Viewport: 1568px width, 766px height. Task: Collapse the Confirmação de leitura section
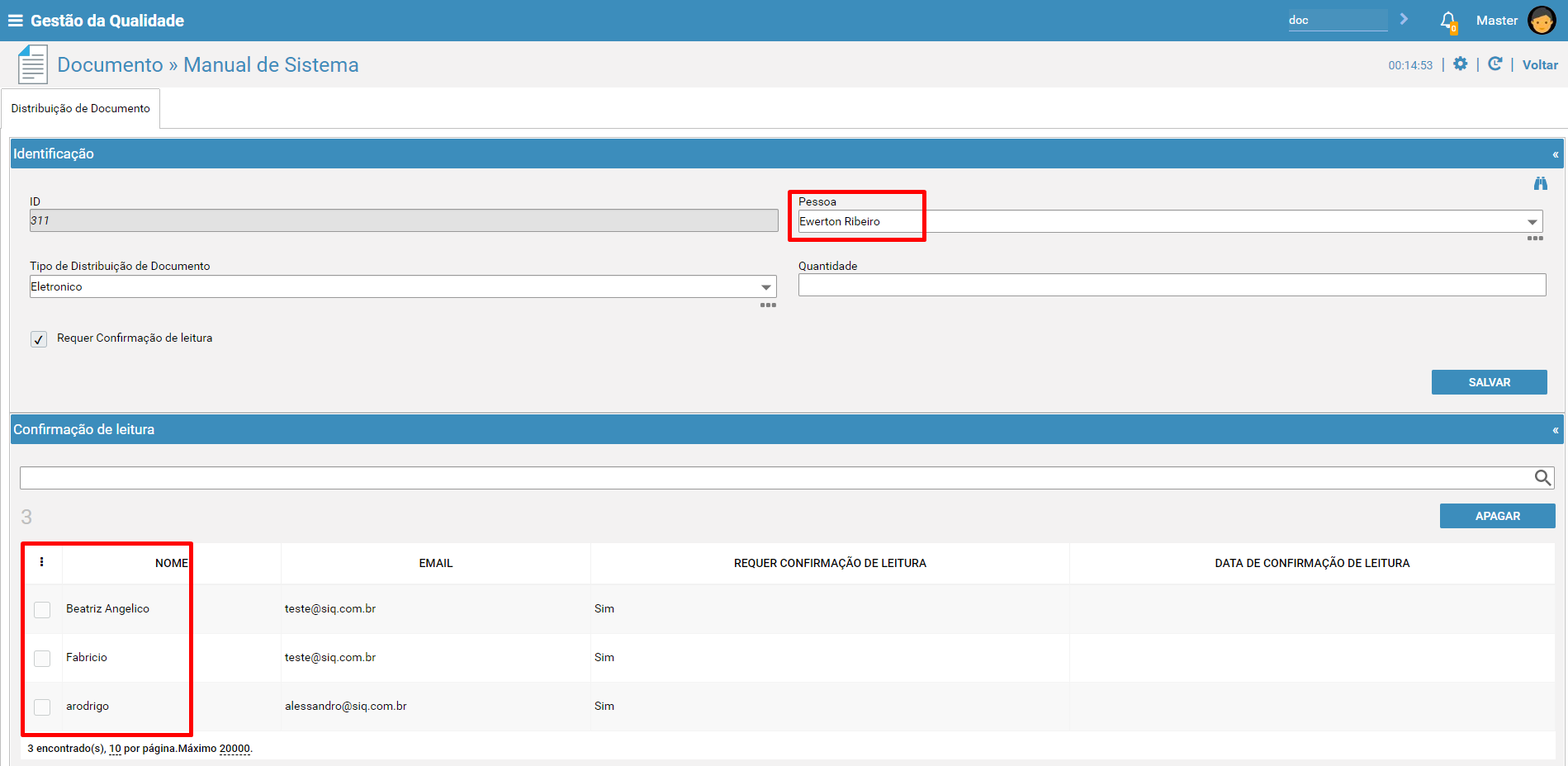(x=1555, y=430)
